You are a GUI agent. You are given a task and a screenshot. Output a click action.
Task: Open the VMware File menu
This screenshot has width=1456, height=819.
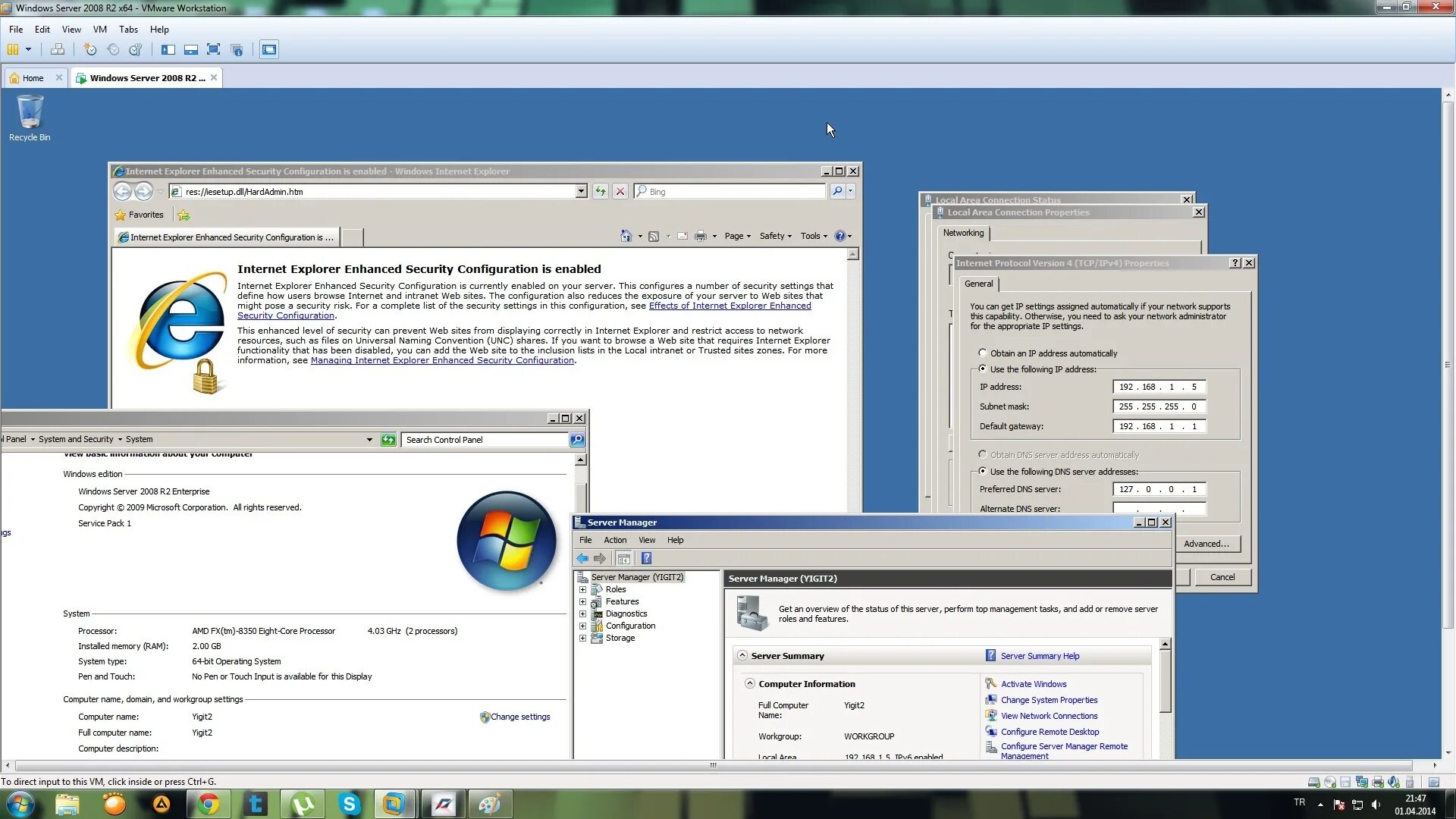(x=16, y=30)
